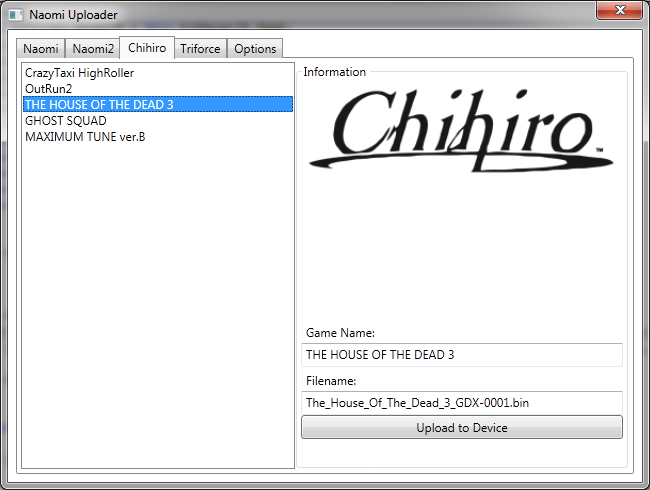Image resolution: width=650 pixels, height=490 pixels.
Task: Go to the Triforce tab
Action: (200, 49)
